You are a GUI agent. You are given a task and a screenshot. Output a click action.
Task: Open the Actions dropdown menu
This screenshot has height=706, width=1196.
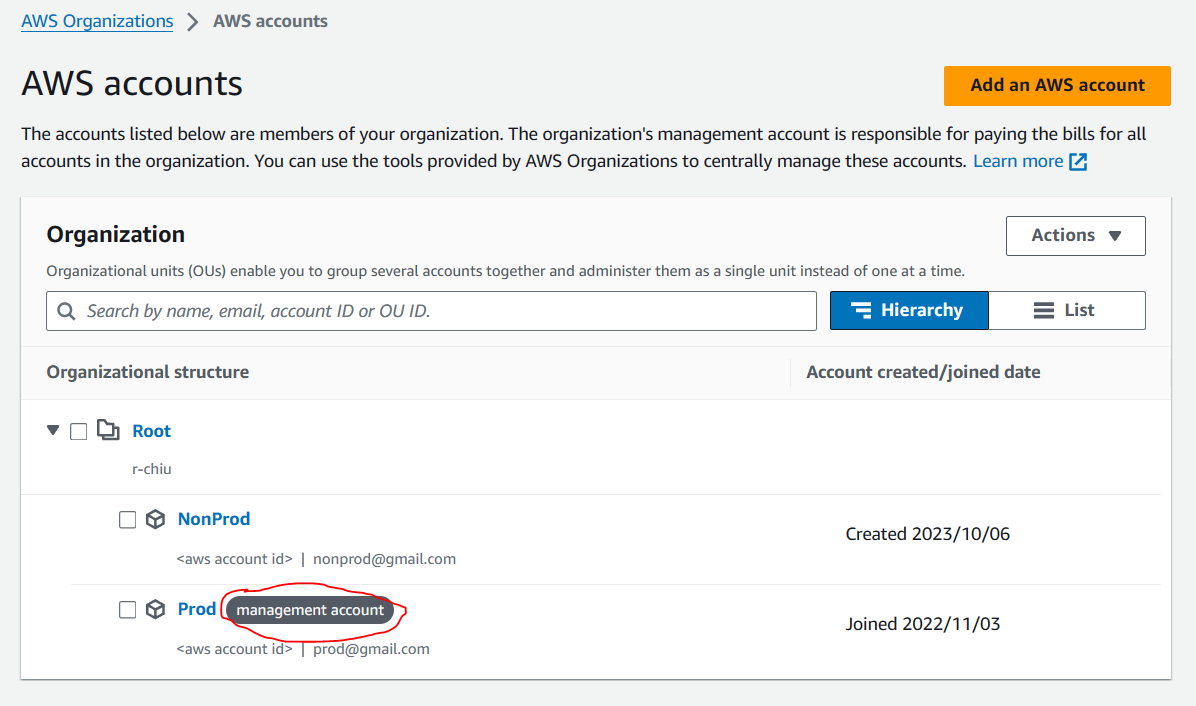pyautogui.click(x=1075, y=236)
